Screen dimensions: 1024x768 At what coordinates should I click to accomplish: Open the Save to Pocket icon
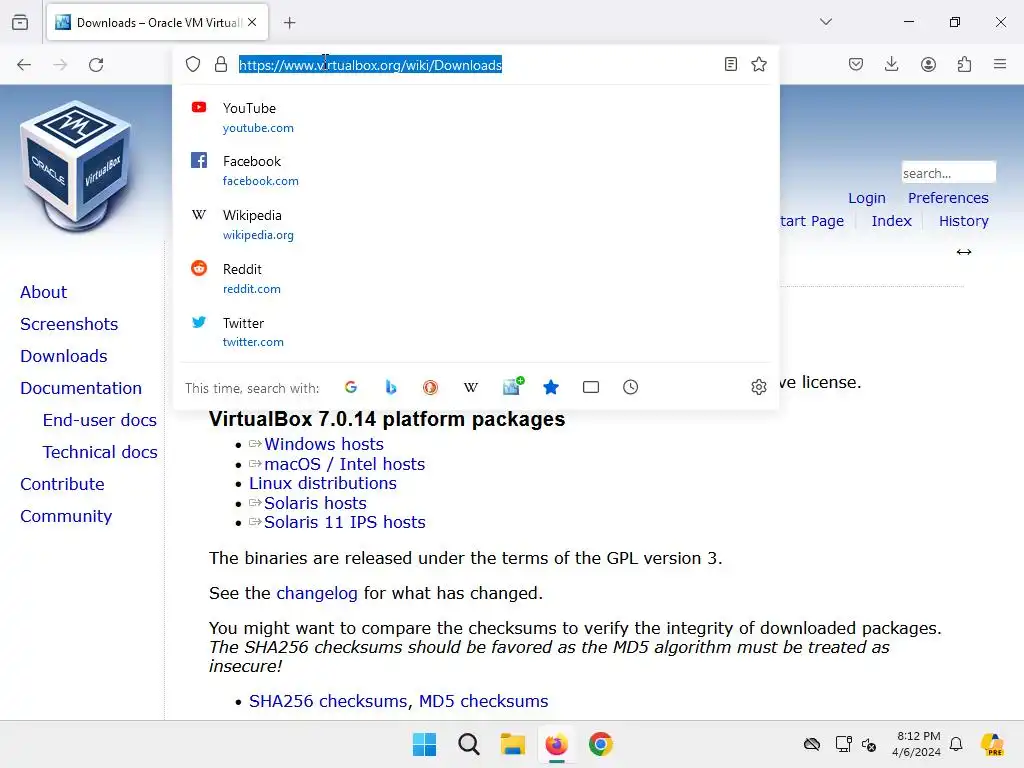pos(856,64)
